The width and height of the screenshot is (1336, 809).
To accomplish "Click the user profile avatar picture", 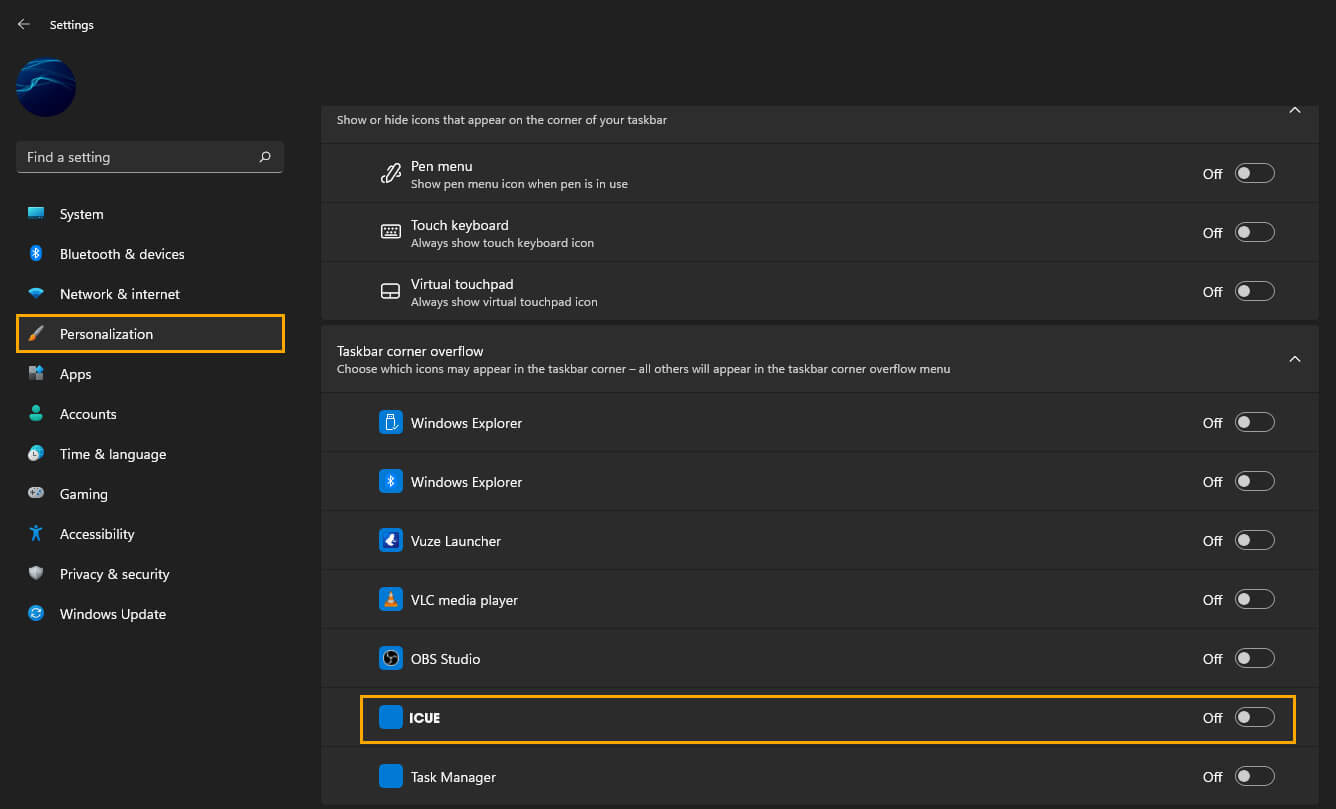I will 46,87.
